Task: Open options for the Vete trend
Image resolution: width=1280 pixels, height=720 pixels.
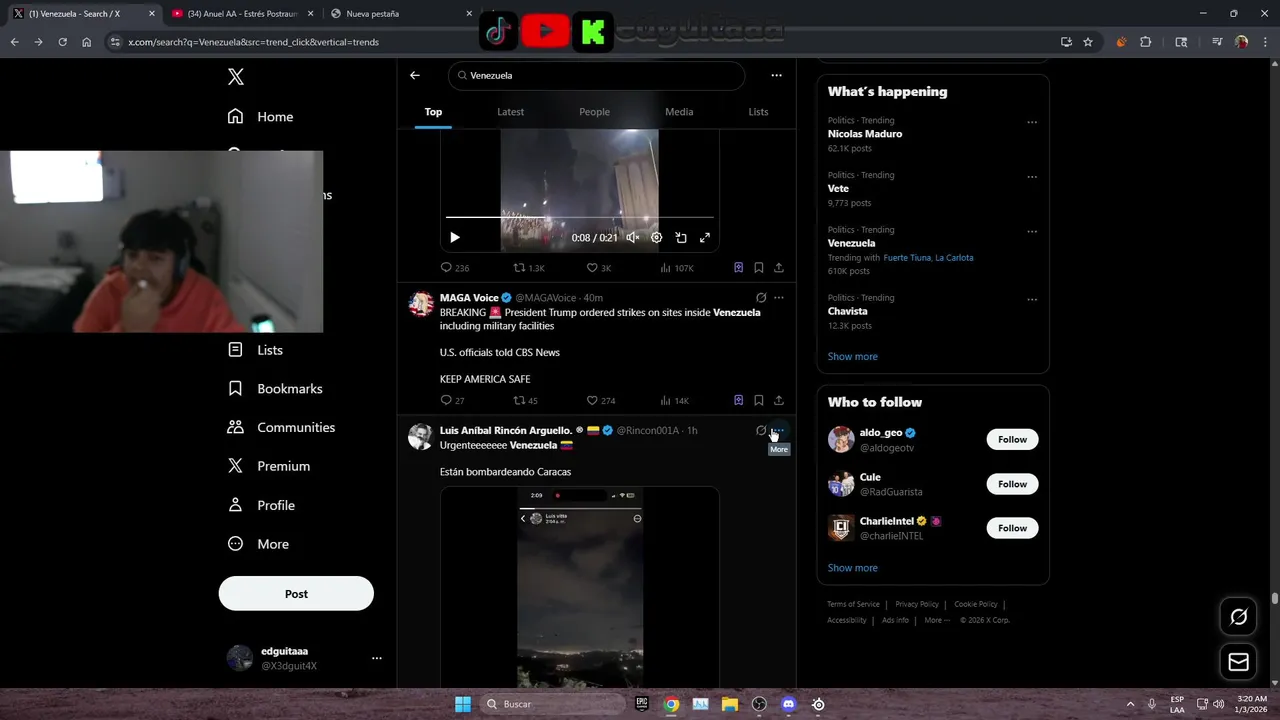Action: point(1032,177)
